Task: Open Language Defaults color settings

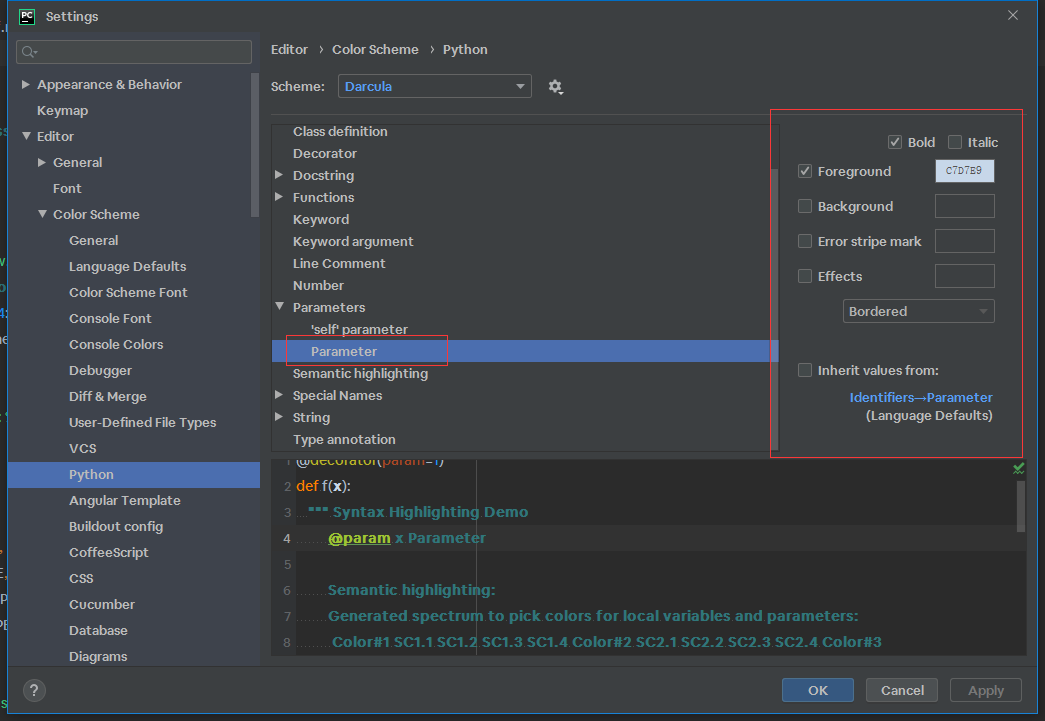Action: 128,267
